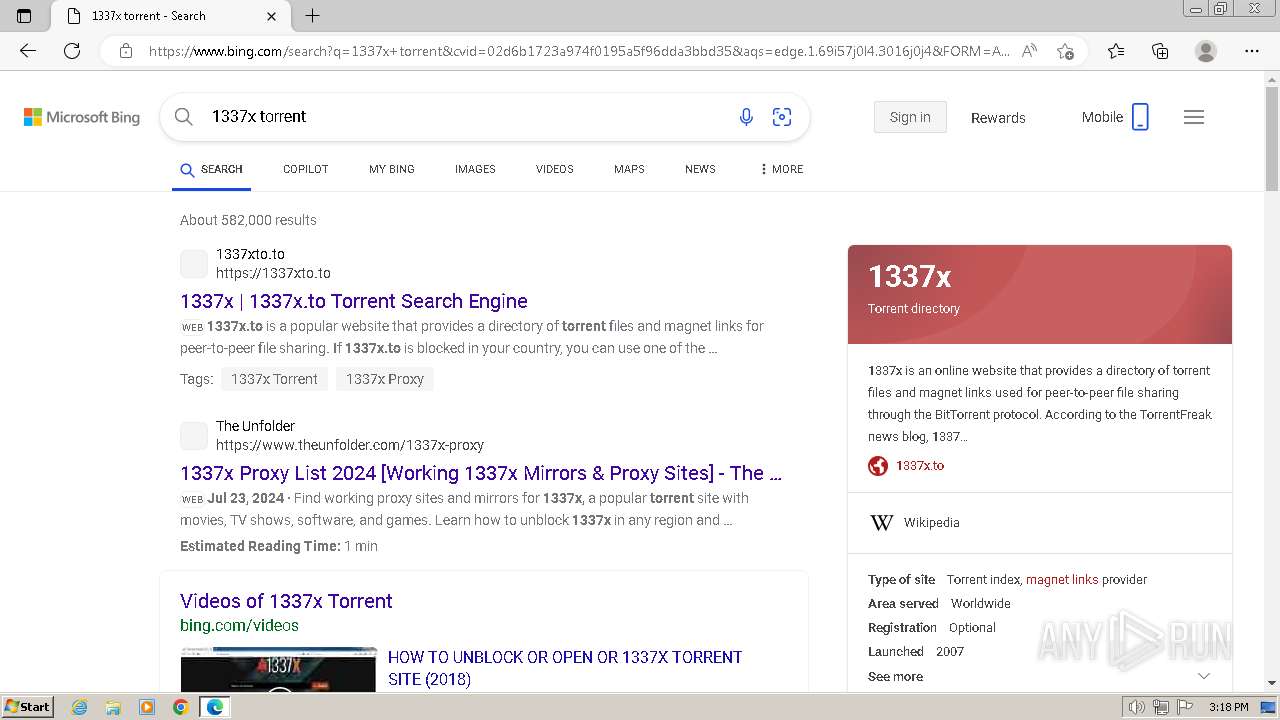Image resolution: width=1280 pixels, height=720 pixels.
Task: Open HOW TO UNBLOCK 1337X TORRENT video link
Action: point(565,668)
